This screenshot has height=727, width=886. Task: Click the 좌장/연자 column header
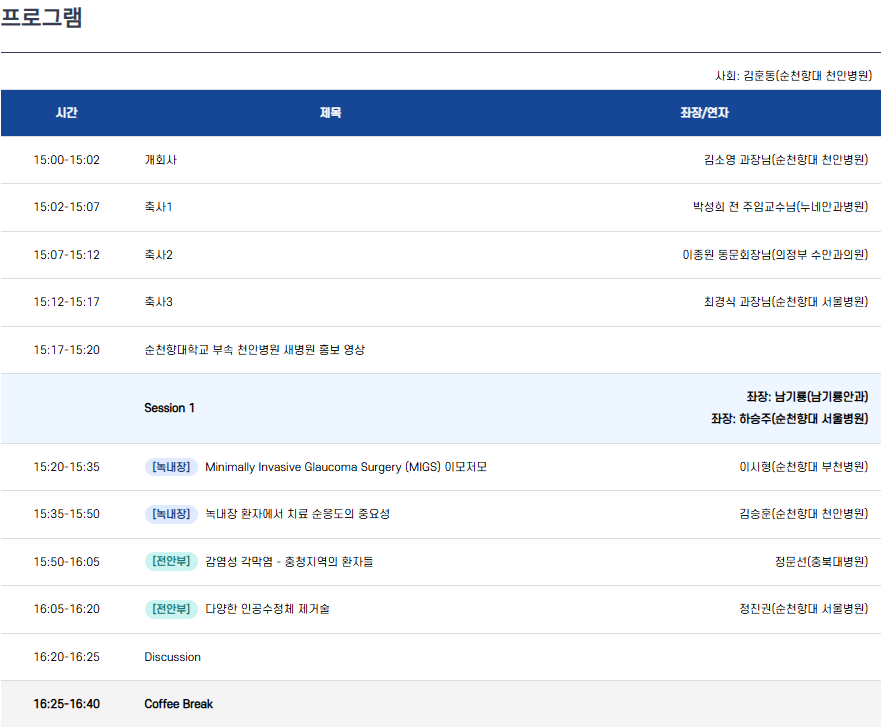pos(704,113)
